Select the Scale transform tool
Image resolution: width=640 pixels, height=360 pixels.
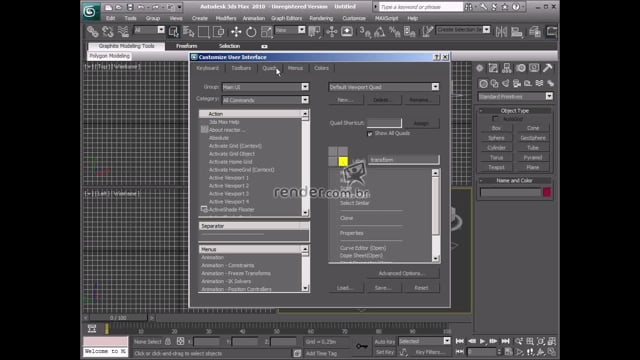tap(266, 31)
